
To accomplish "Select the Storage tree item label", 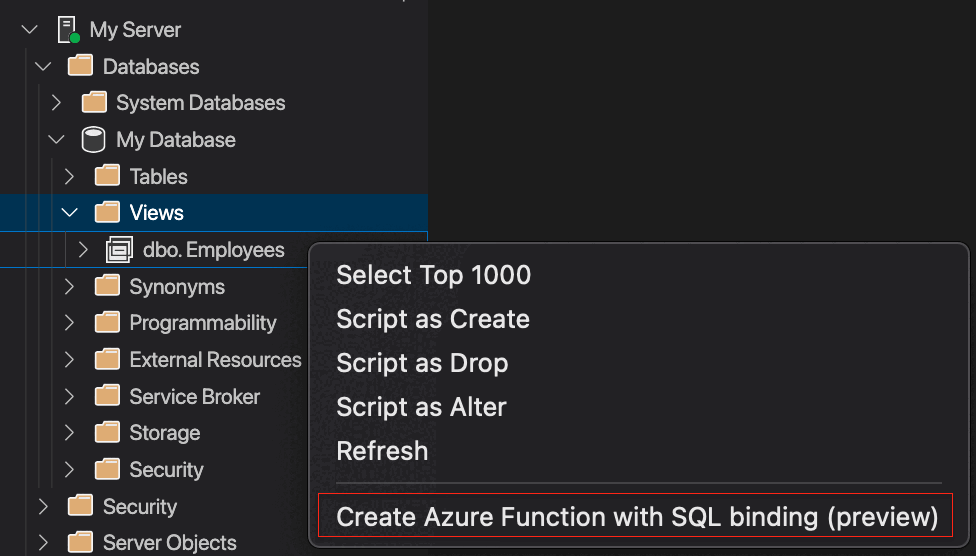I will 165,433.
